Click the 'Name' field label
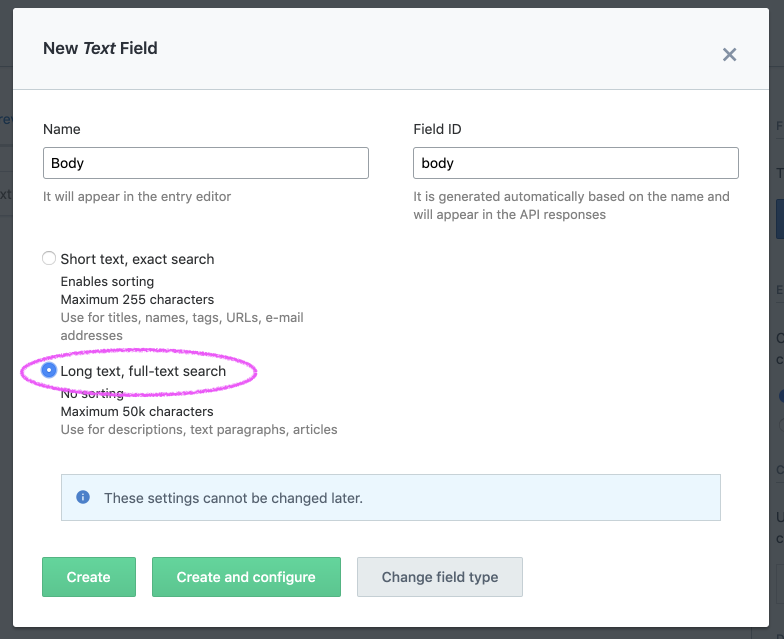This screenshot has height=639, width=784. (62, 129)
